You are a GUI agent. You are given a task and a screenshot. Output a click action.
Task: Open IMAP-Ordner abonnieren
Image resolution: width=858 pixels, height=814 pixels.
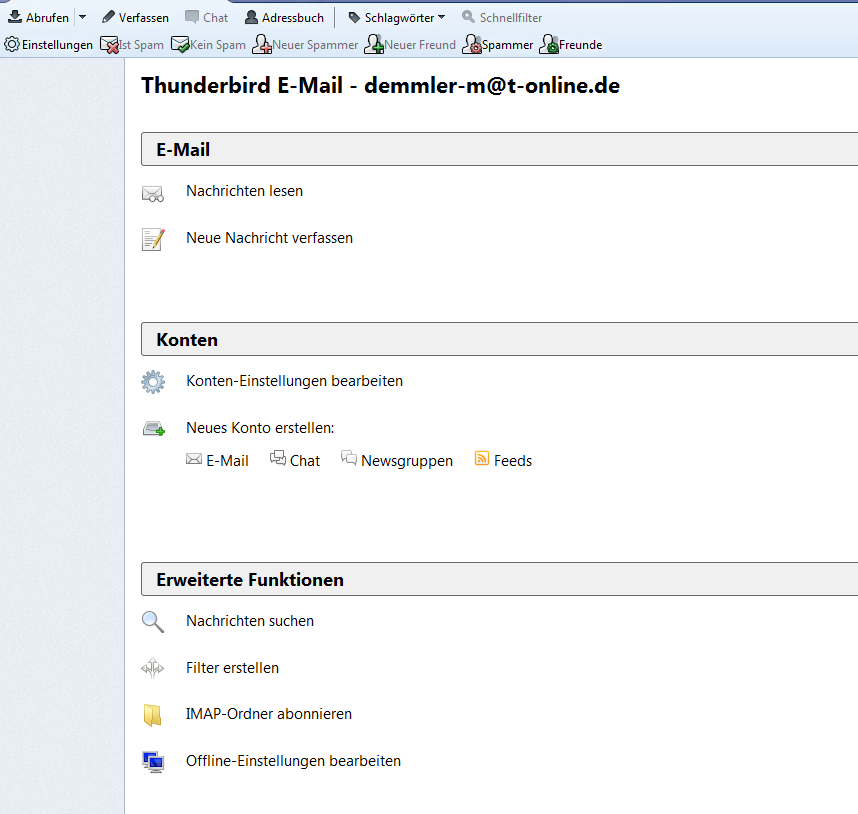pos(269,714)
